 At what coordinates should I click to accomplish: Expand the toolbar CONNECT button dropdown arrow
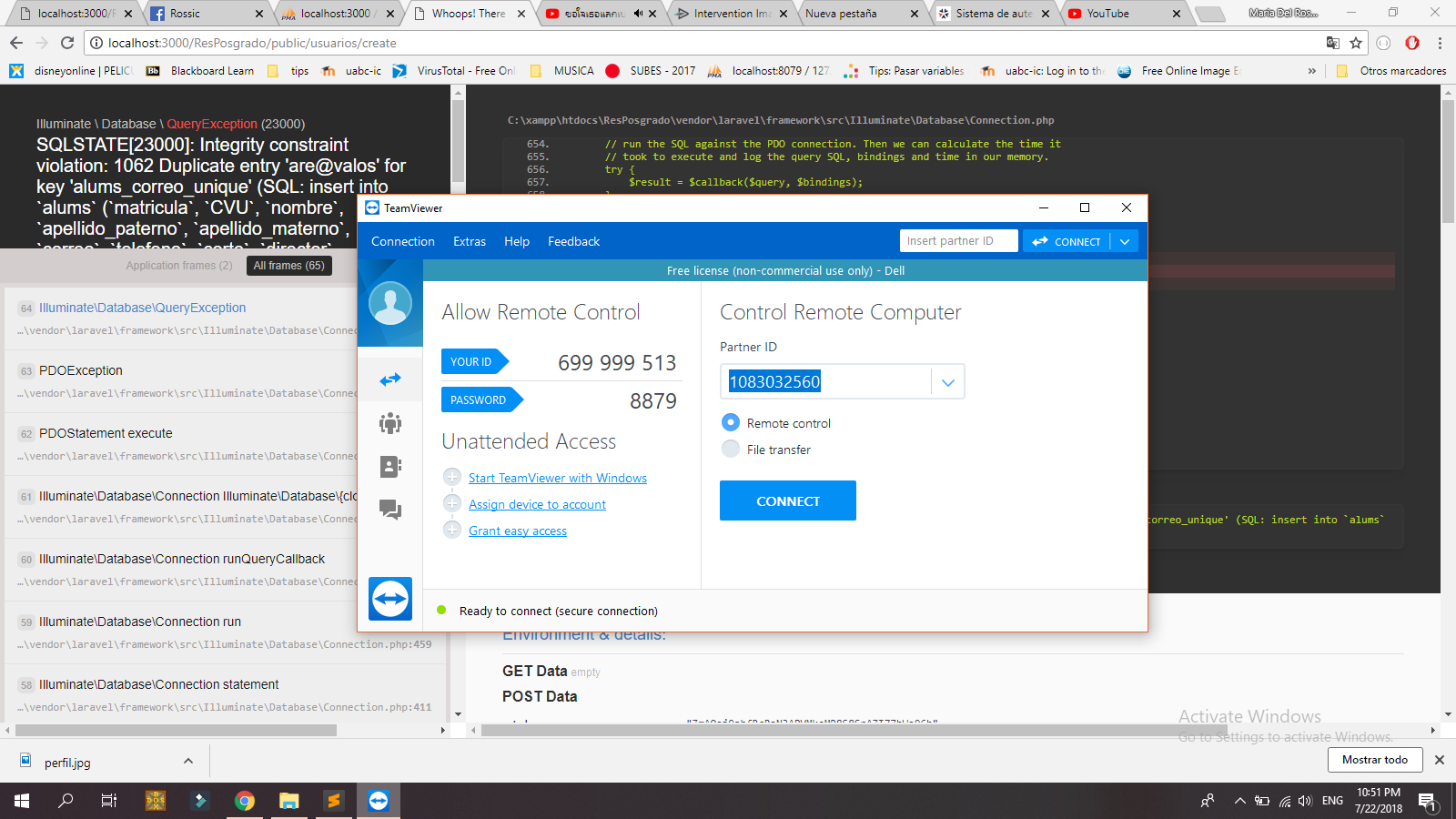(x=1125, y=241)
